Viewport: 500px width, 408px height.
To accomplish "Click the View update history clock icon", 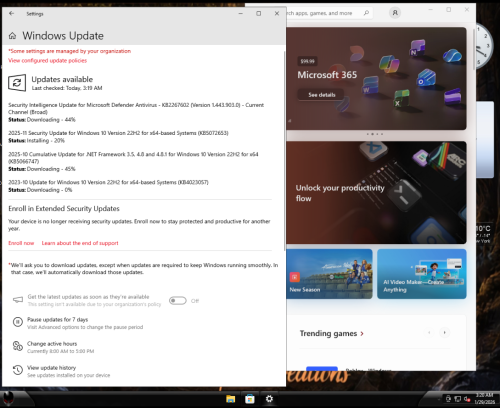I will click(18, 370).
